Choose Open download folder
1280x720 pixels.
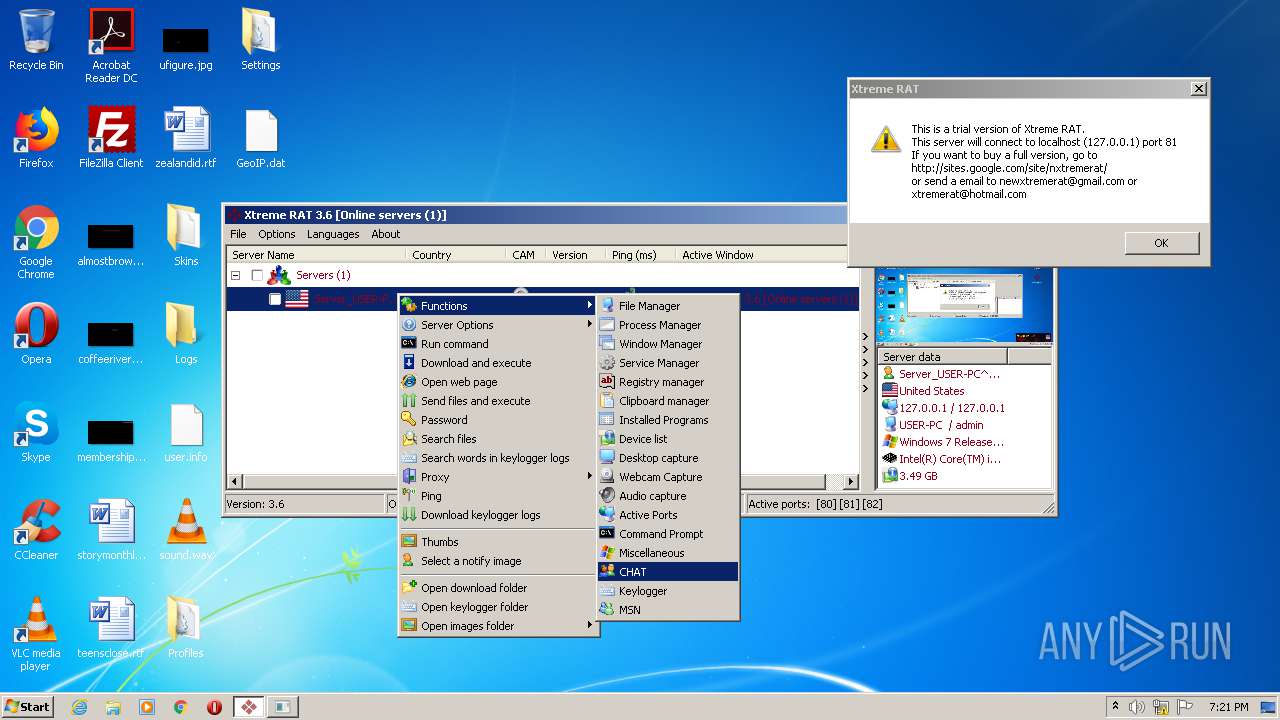498,588
